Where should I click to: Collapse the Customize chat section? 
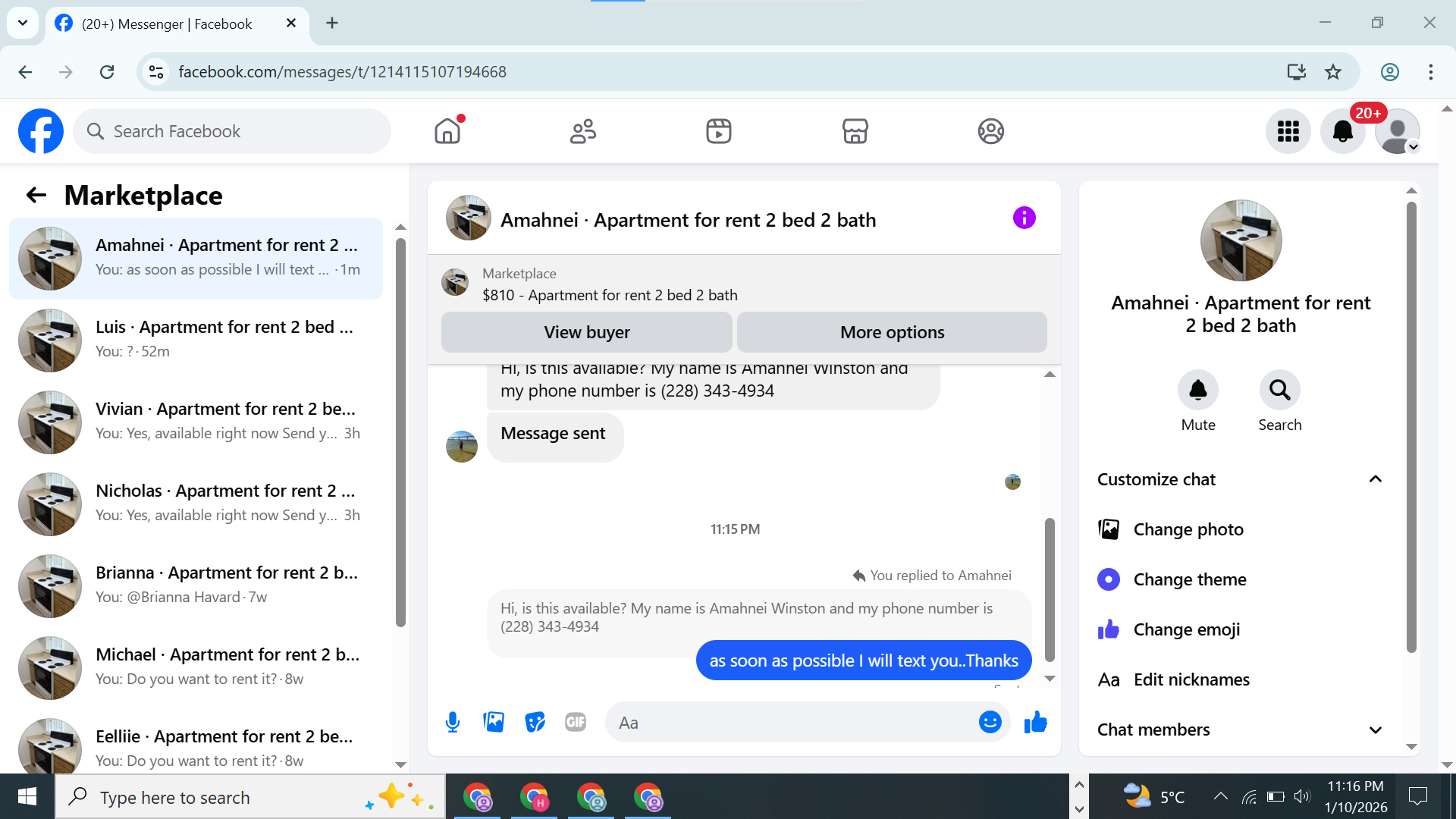point(1375,479)
